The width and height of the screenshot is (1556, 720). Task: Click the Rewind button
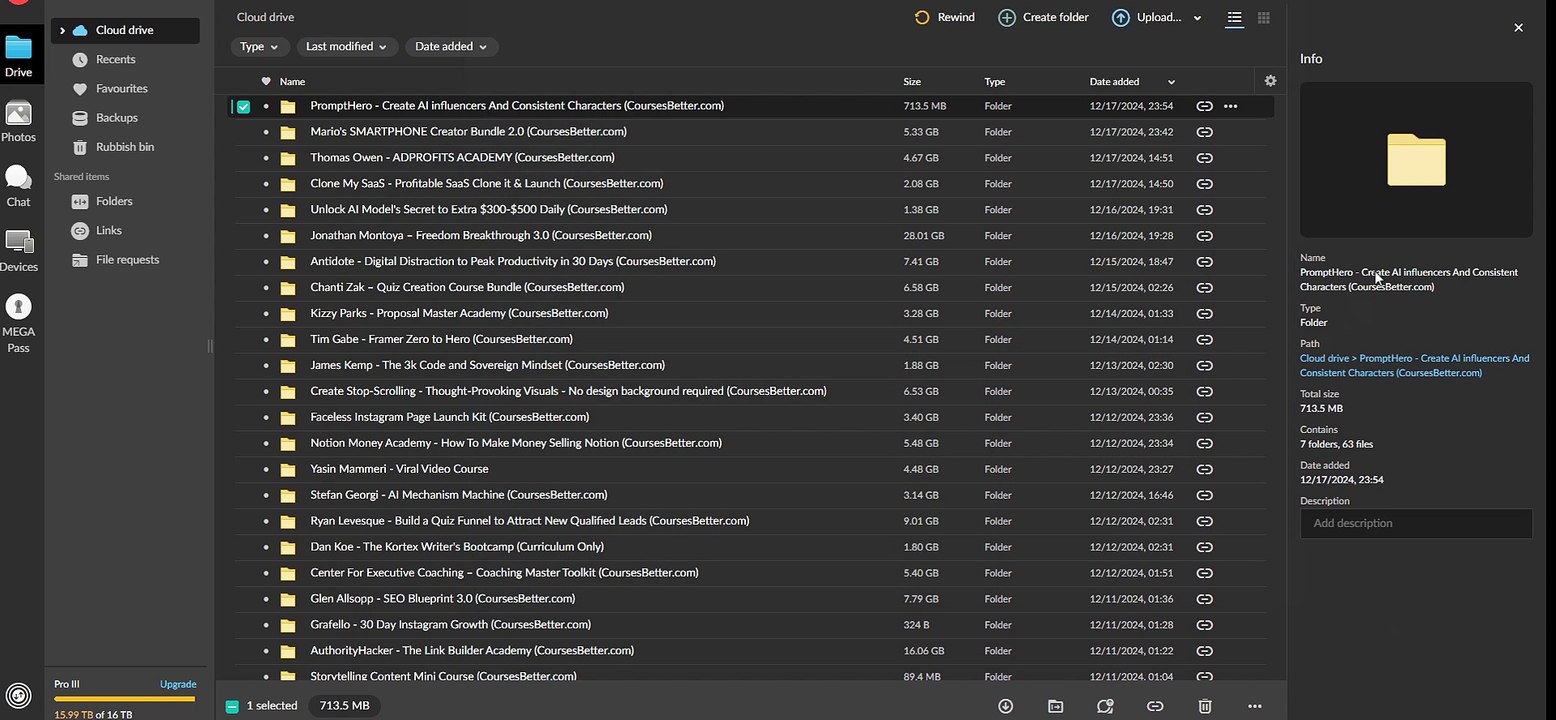tap(944, 17)
